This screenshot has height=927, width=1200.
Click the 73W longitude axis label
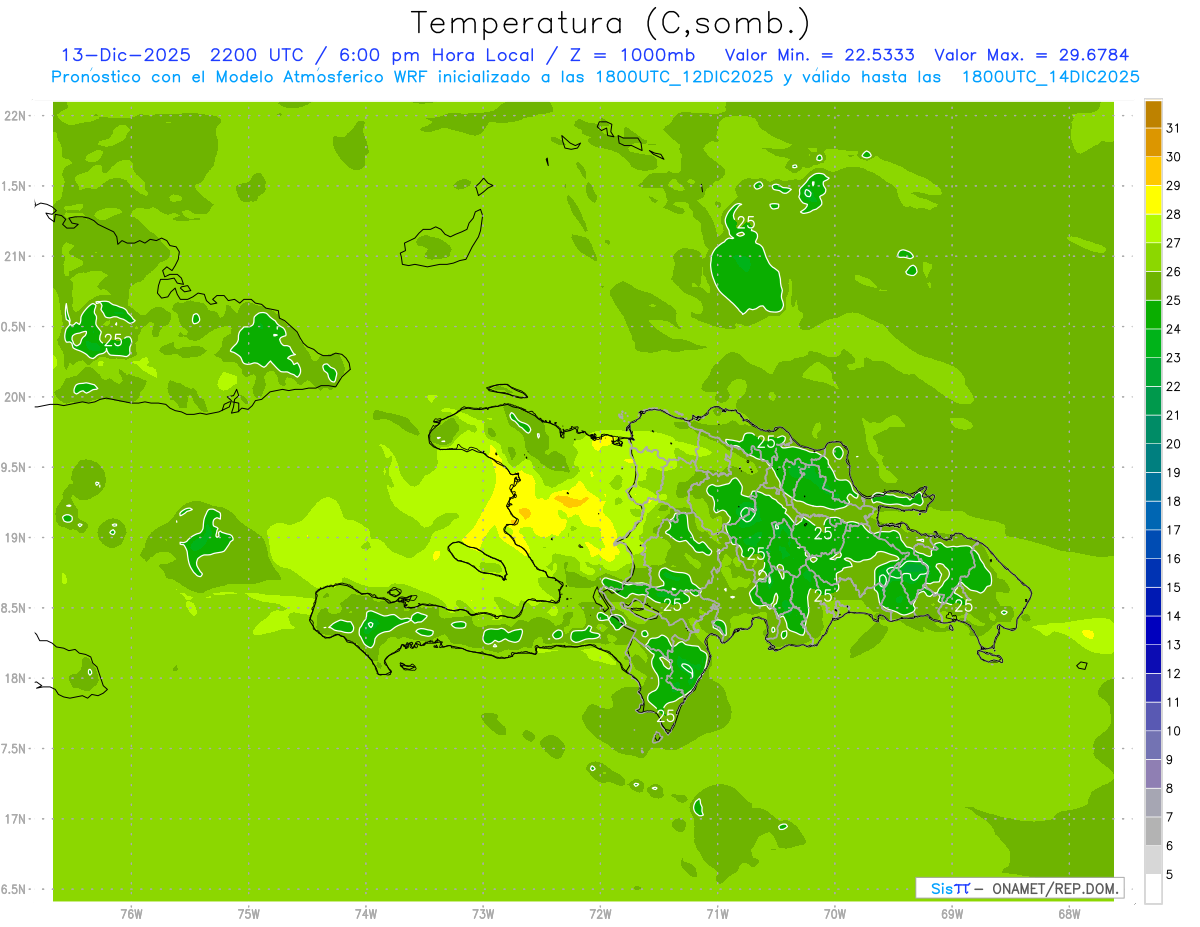[x=483, y=913]
